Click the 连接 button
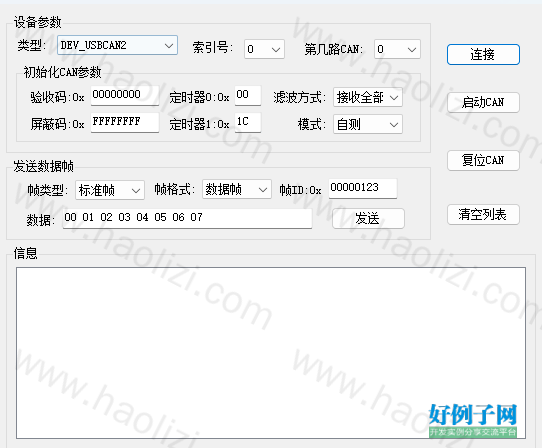 point(483,54)
